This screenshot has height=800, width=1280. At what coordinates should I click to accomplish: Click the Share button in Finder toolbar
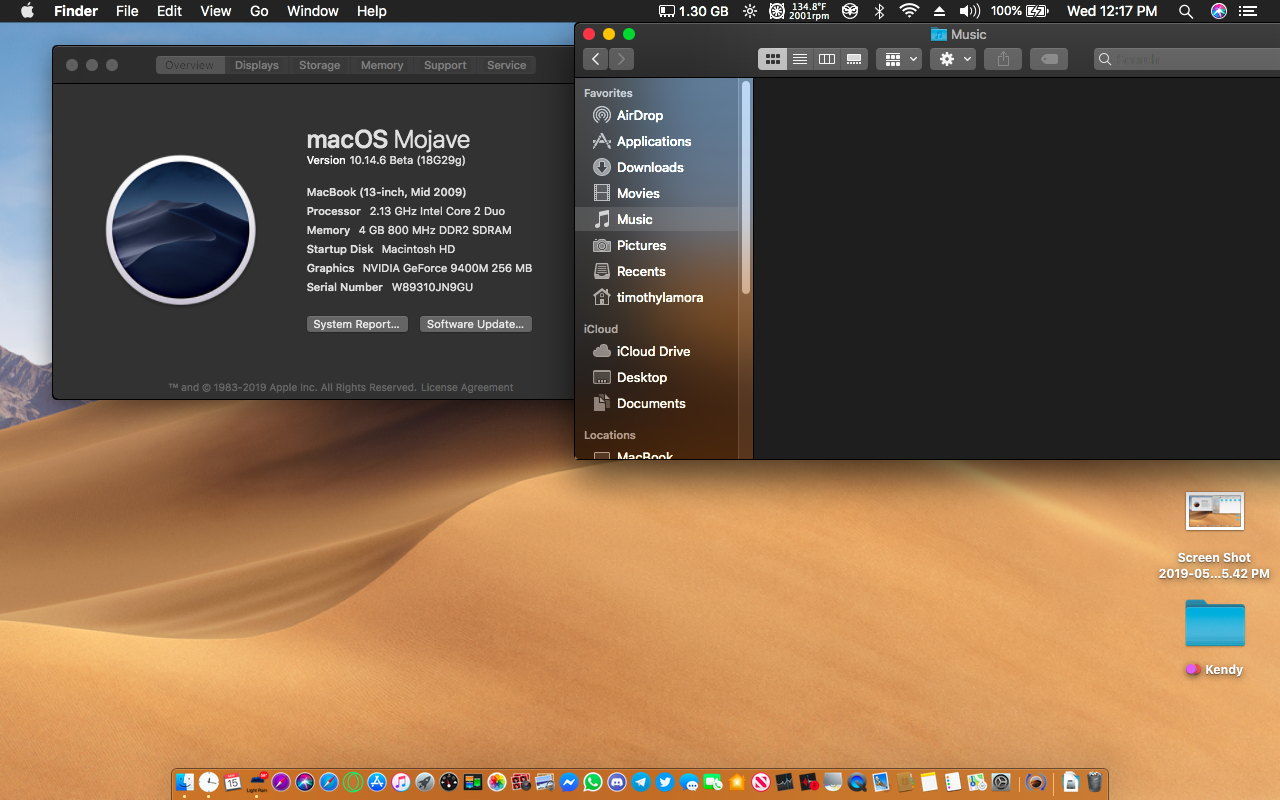pos(1003,59)
